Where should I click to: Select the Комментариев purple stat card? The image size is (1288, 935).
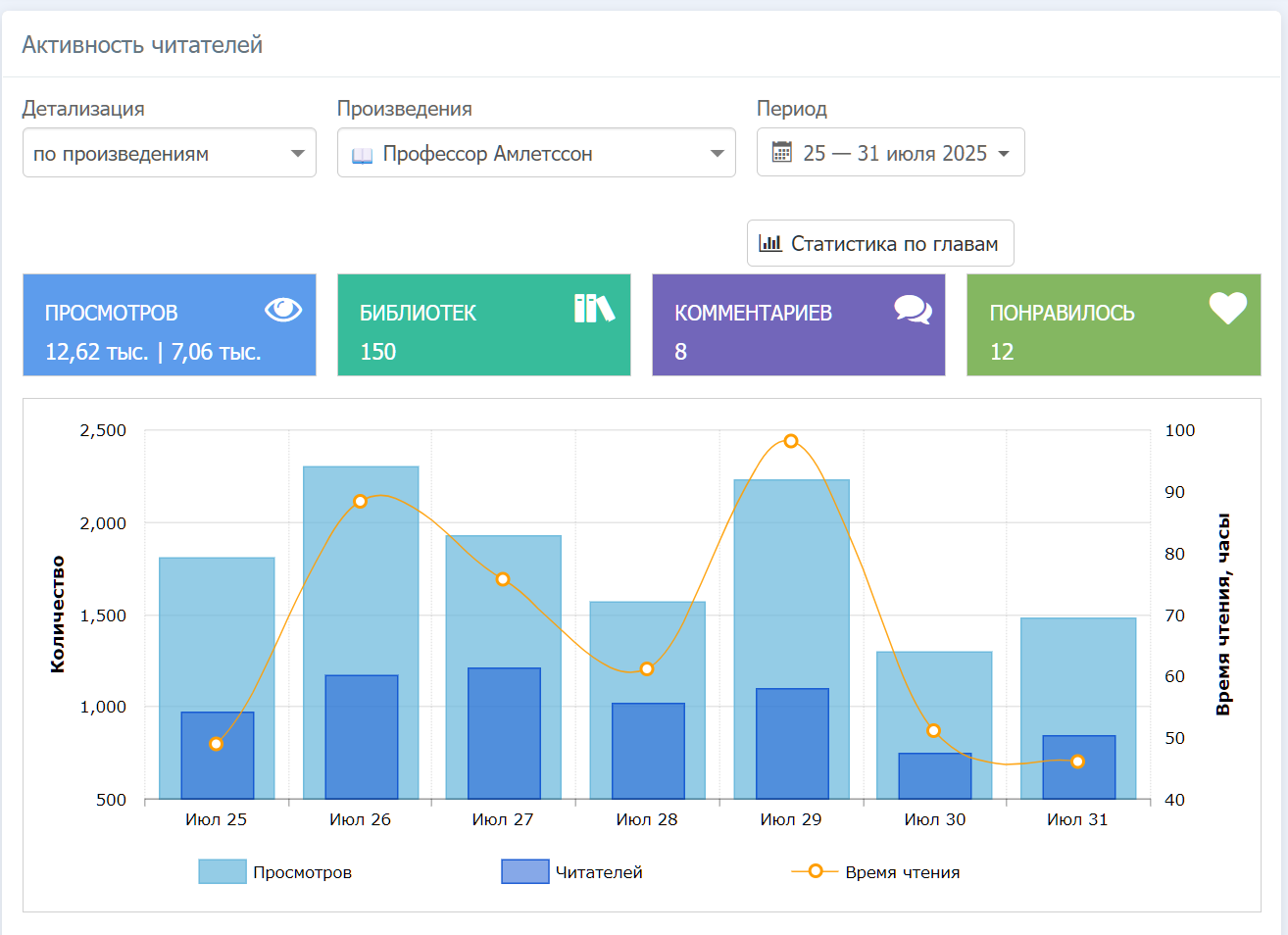pos(798,325)
